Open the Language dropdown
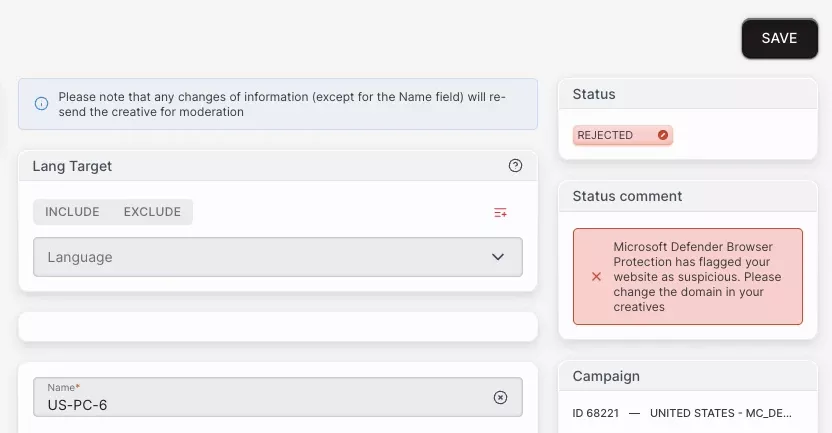 coord(278,257)
